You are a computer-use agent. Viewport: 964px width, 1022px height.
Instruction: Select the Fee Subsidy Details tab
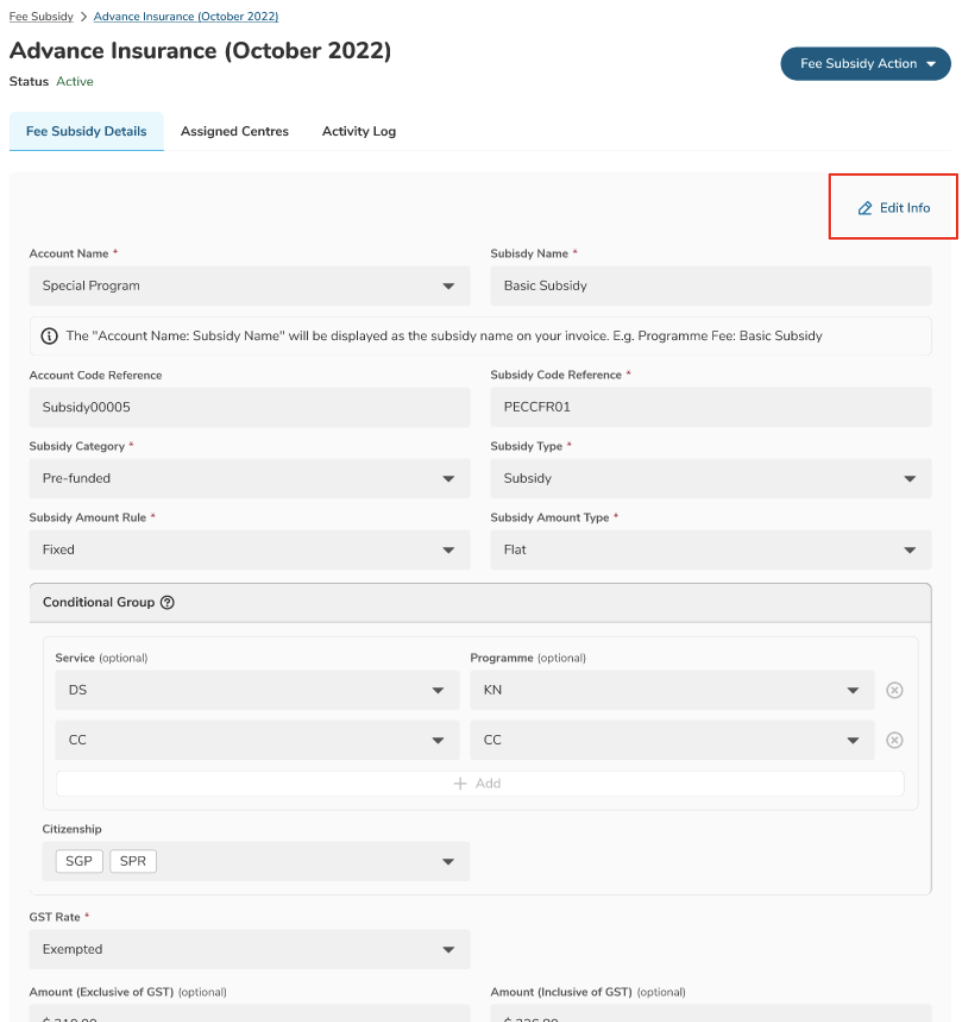tap(86, 132)
